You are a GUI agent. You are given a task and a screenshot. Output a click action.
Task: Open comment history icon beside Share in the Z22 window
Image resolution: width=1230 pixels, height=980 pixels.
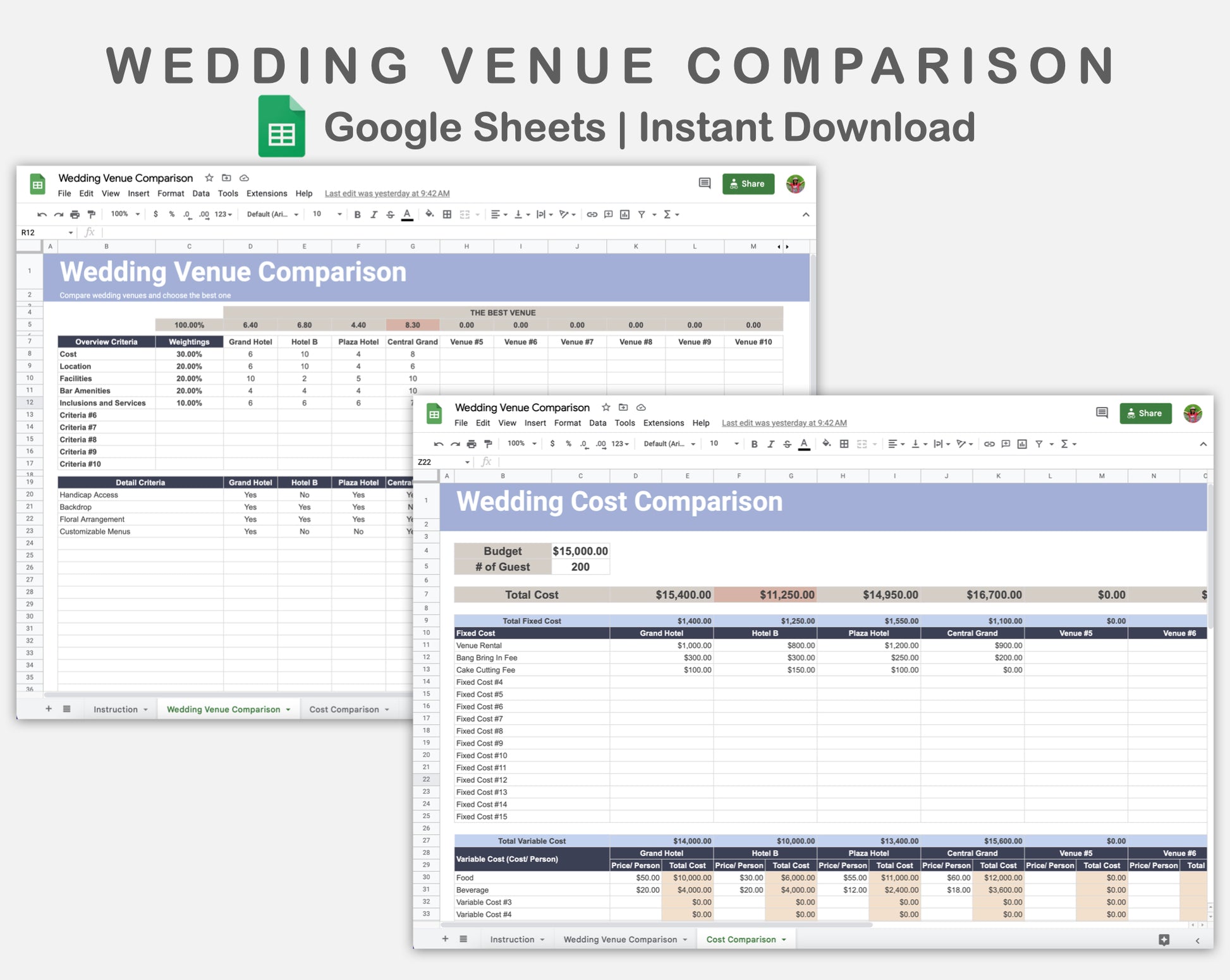(1102, 413)
